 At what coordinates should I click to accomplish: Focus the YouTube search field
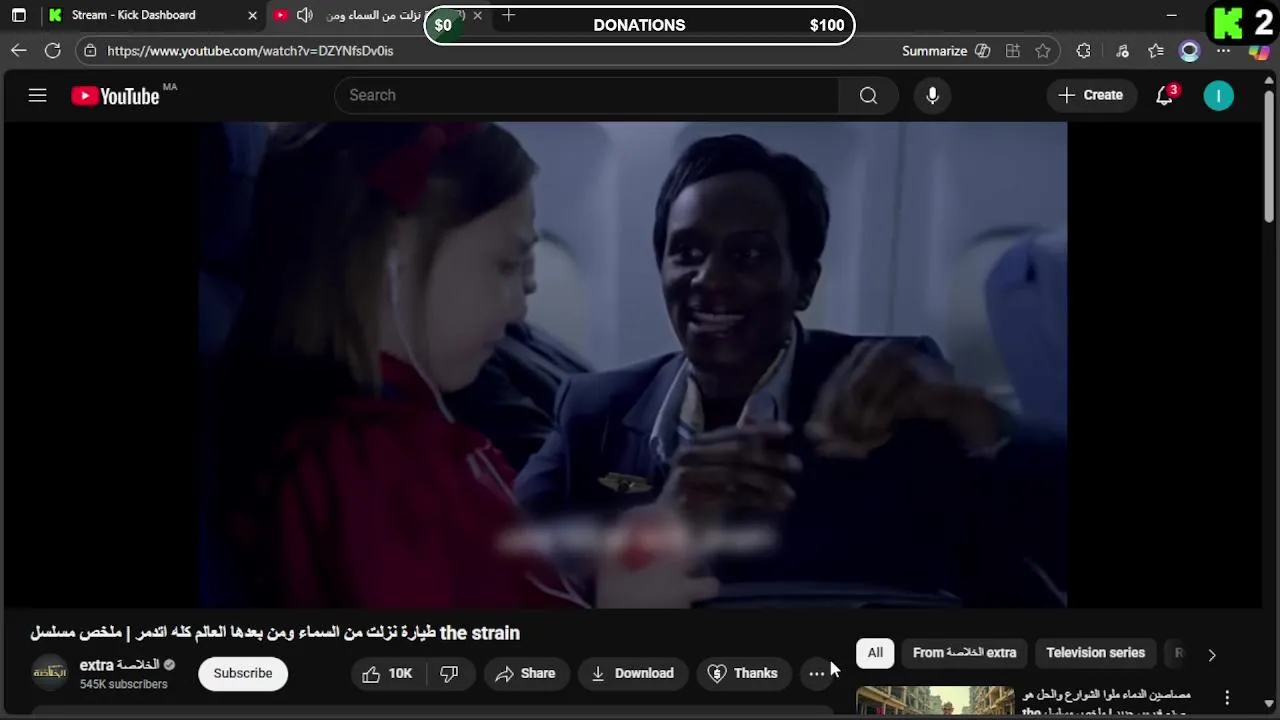[x=587, y=95]
